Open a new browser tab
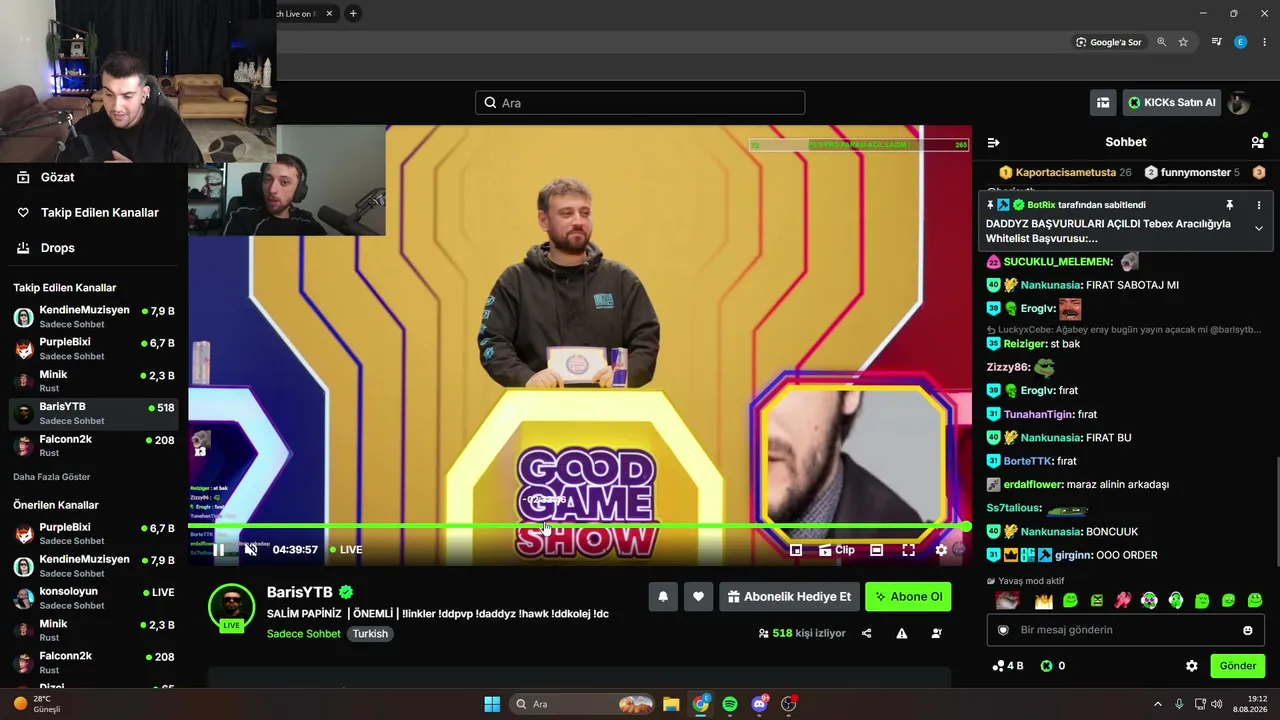 click(x=353, y=13)
